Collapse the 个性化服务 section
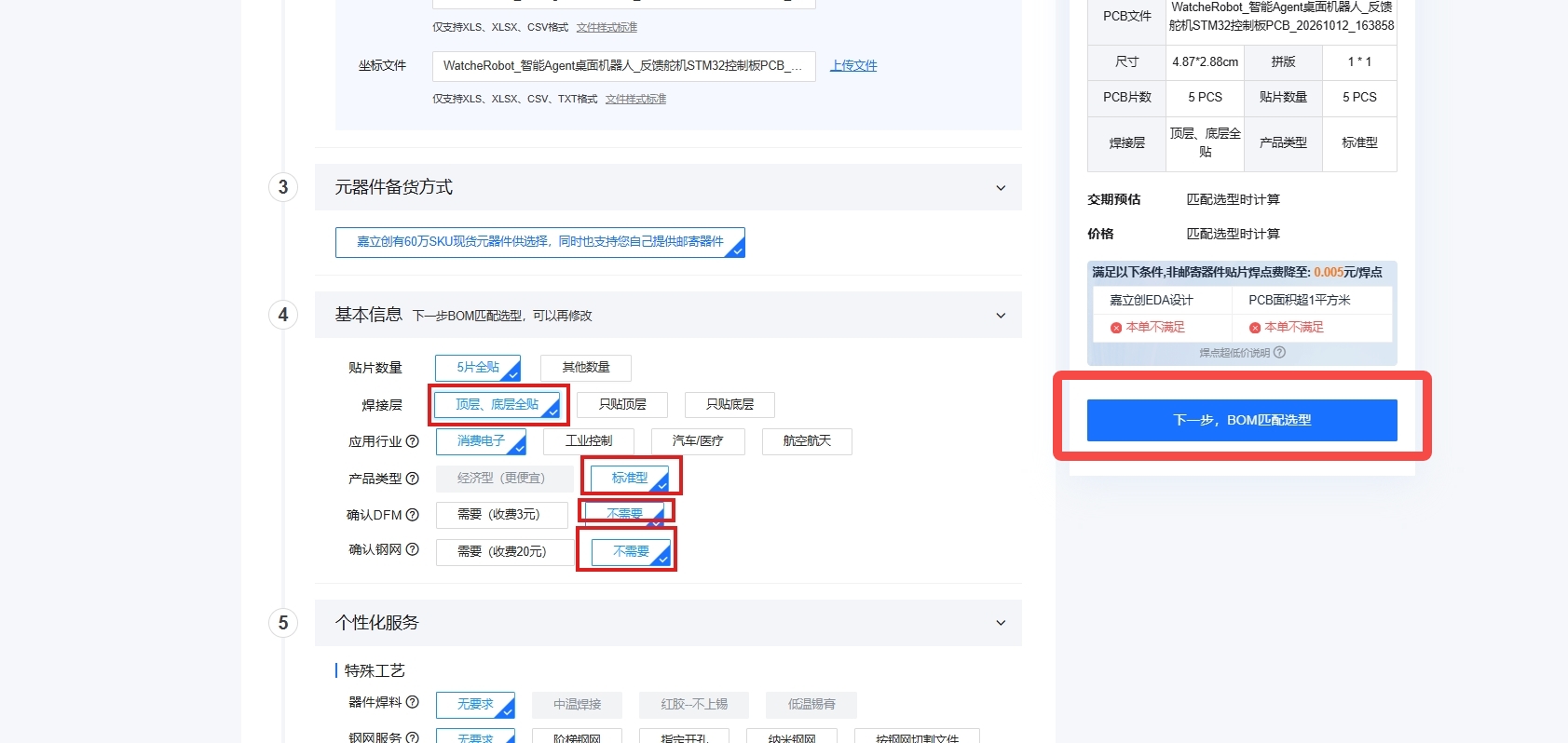Screen dimensions: 1568x743 [x=1001, y=623]
